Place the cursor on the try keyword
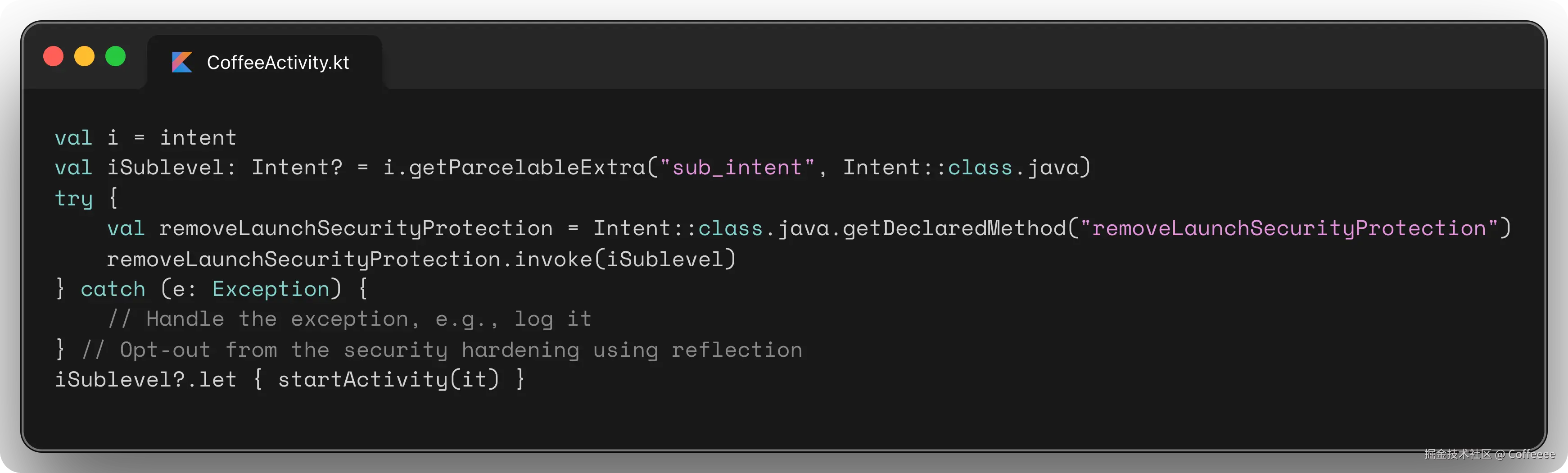 [x=74, y=198]
